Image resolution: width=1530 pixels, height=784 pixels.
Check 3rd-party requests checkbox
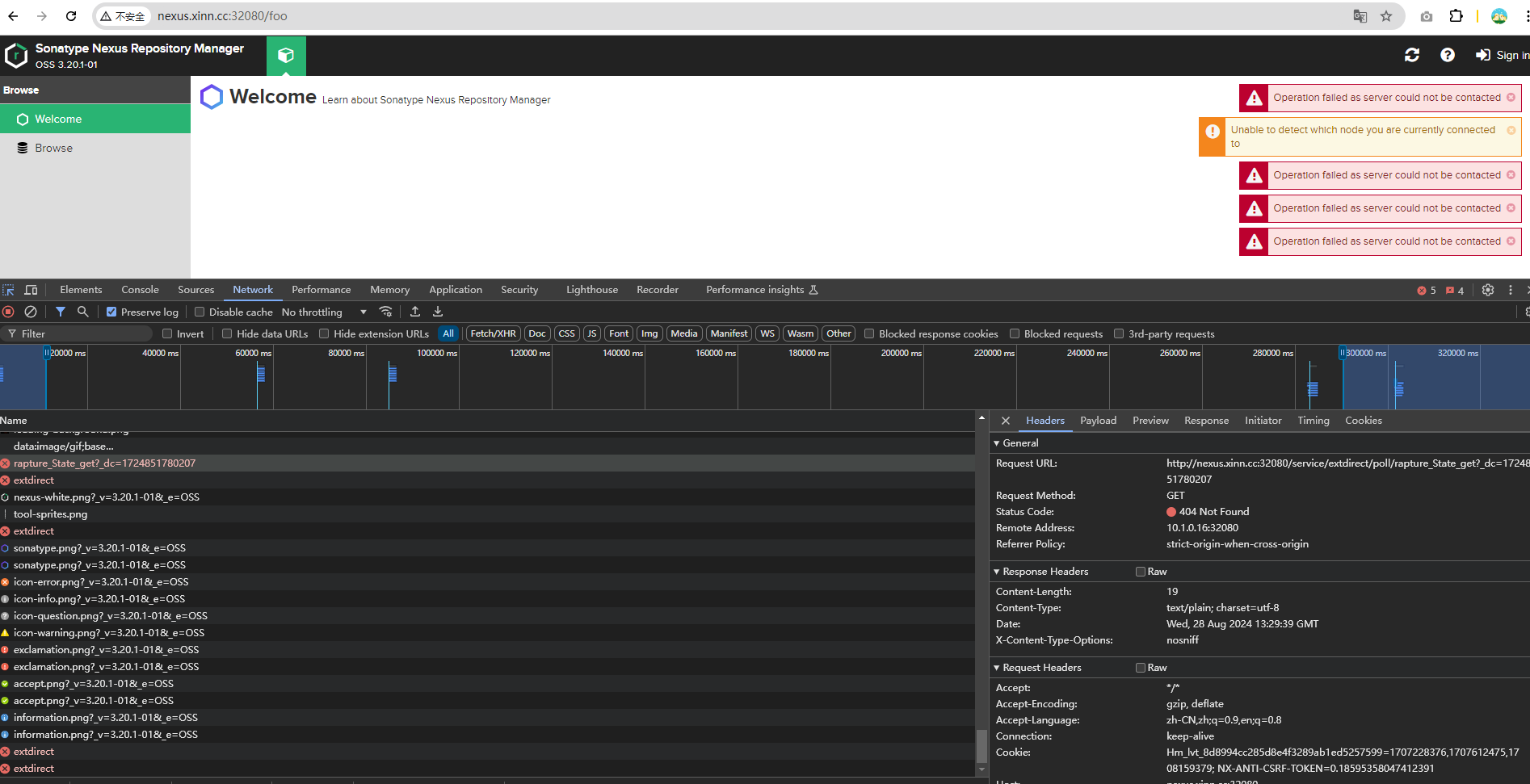[1119, 334]
